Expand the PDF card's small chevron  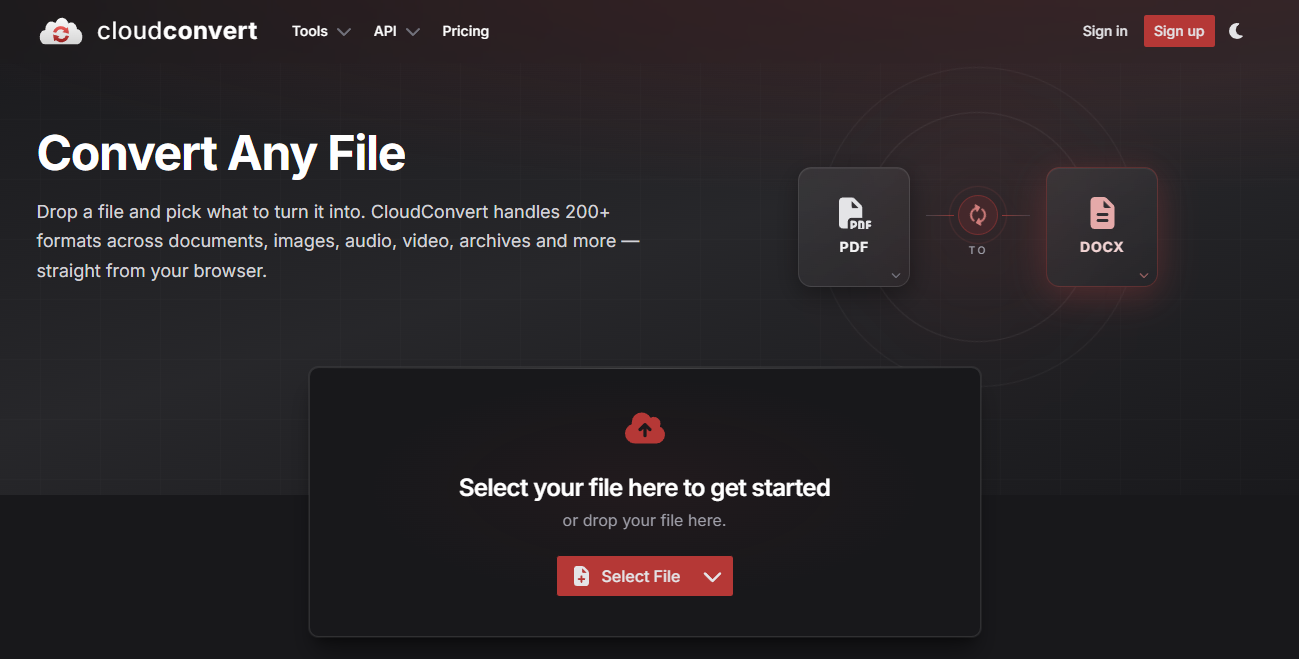(x=896, y=275)
